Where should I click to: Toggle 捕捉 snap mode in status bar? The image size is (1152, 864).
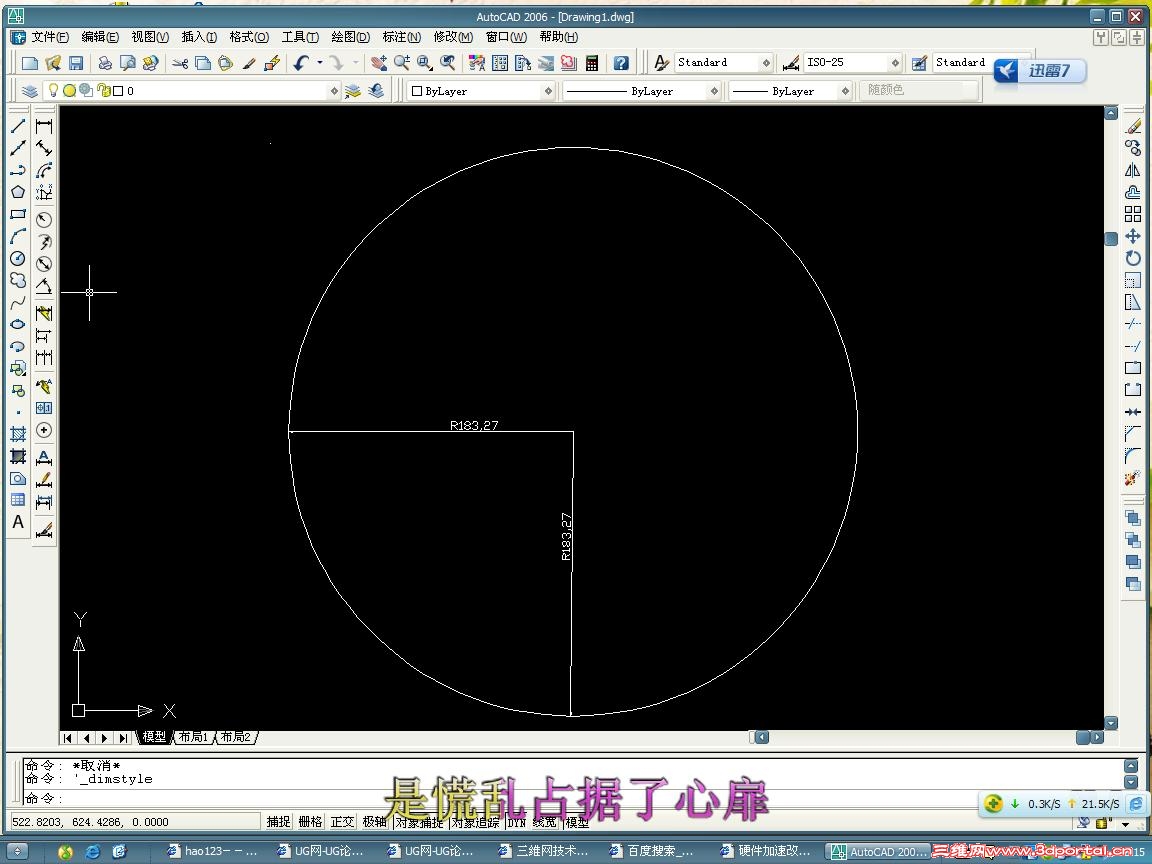[x=278, y=821]
